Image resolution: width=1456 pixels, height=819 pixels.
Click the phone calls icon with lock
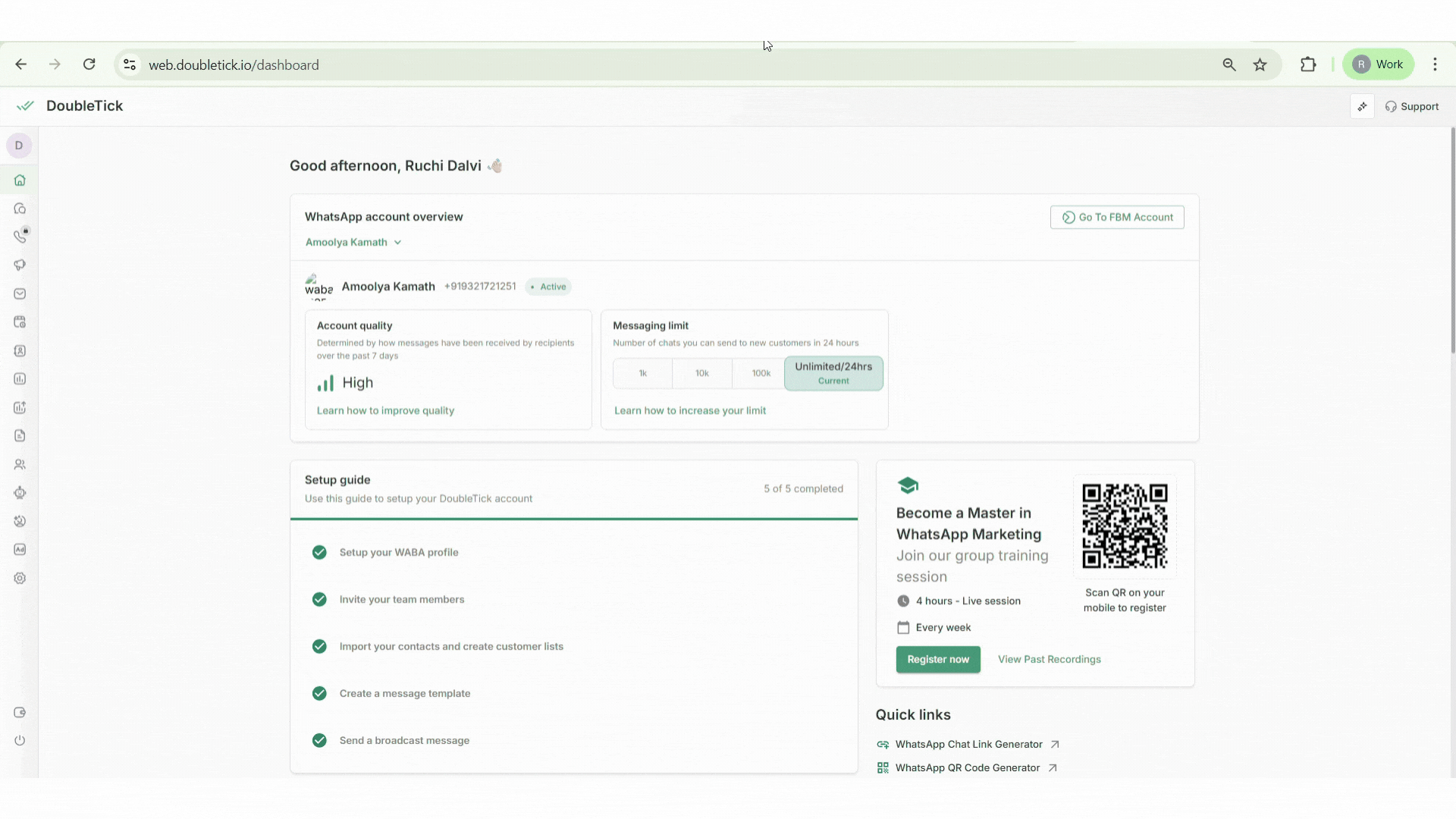coord(20,237)
